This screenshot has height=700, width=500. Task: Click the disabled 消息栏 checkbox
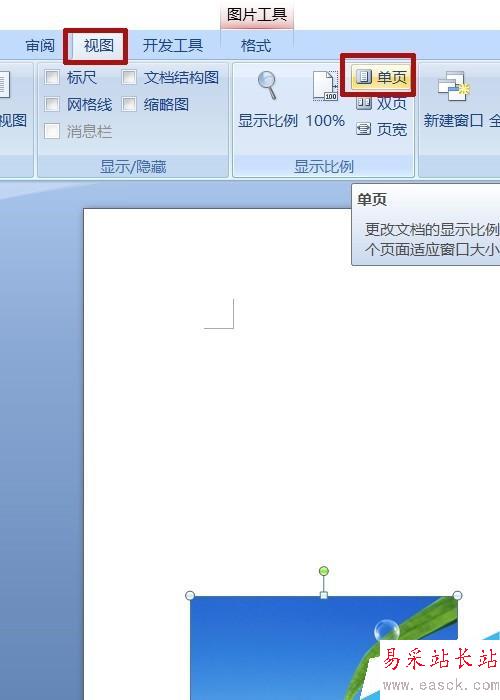(52, 131)
